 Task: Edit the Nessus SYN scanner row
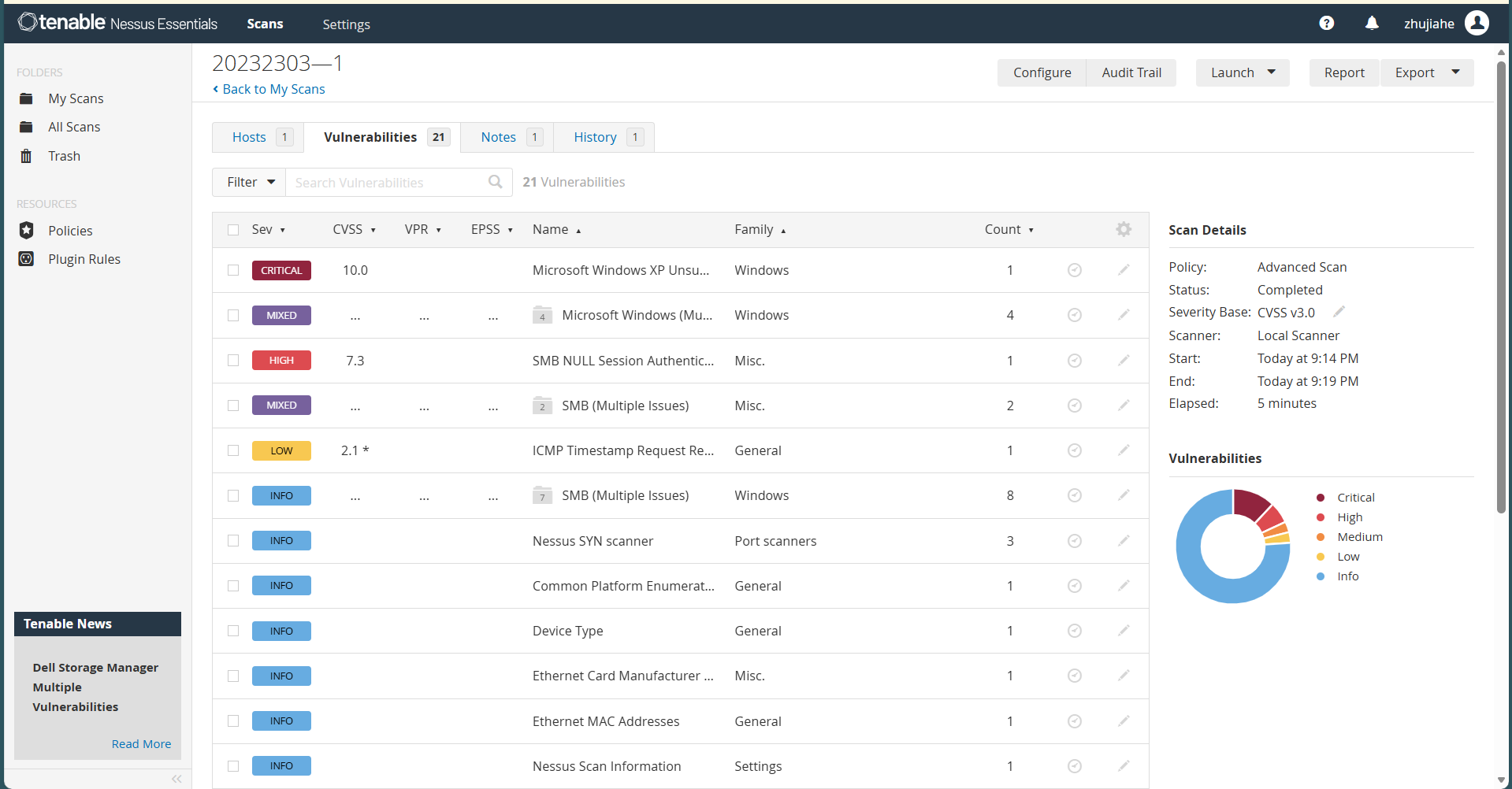point(1124,541)
